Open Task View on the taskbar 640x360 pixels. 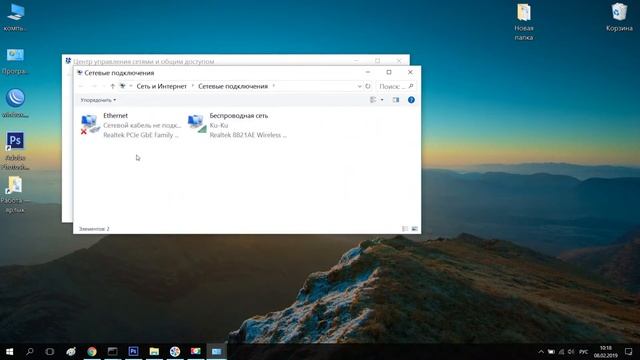(x=50, y=351)
